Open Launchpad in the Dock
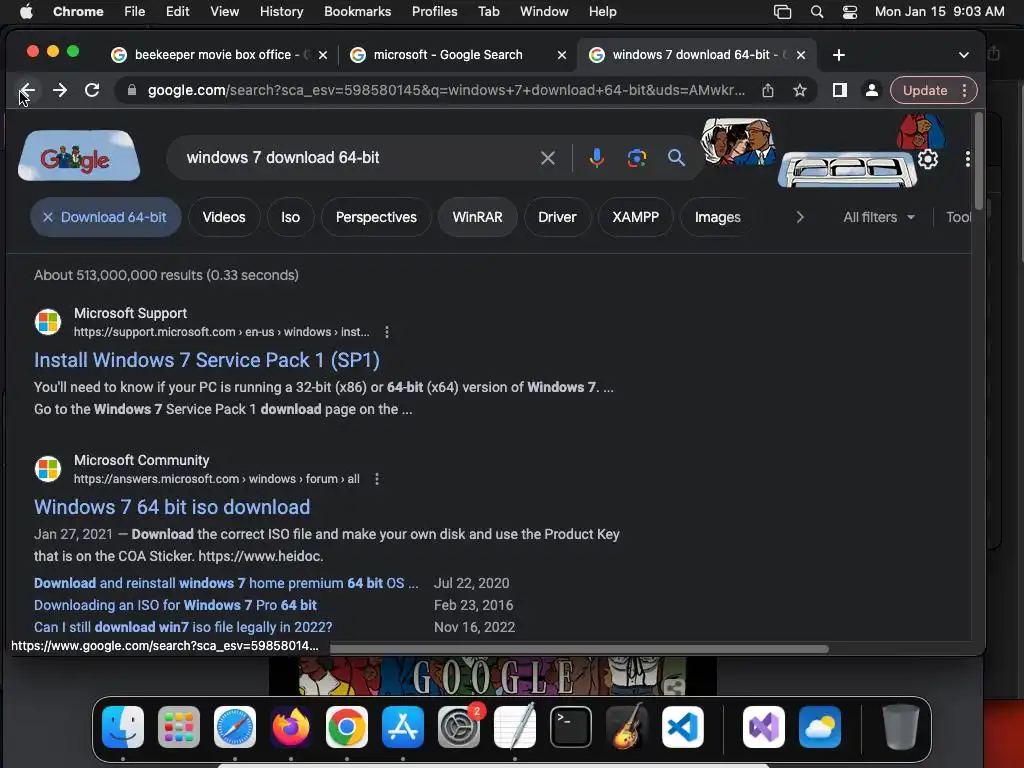 pyautogui.click(x=179, y=727)
